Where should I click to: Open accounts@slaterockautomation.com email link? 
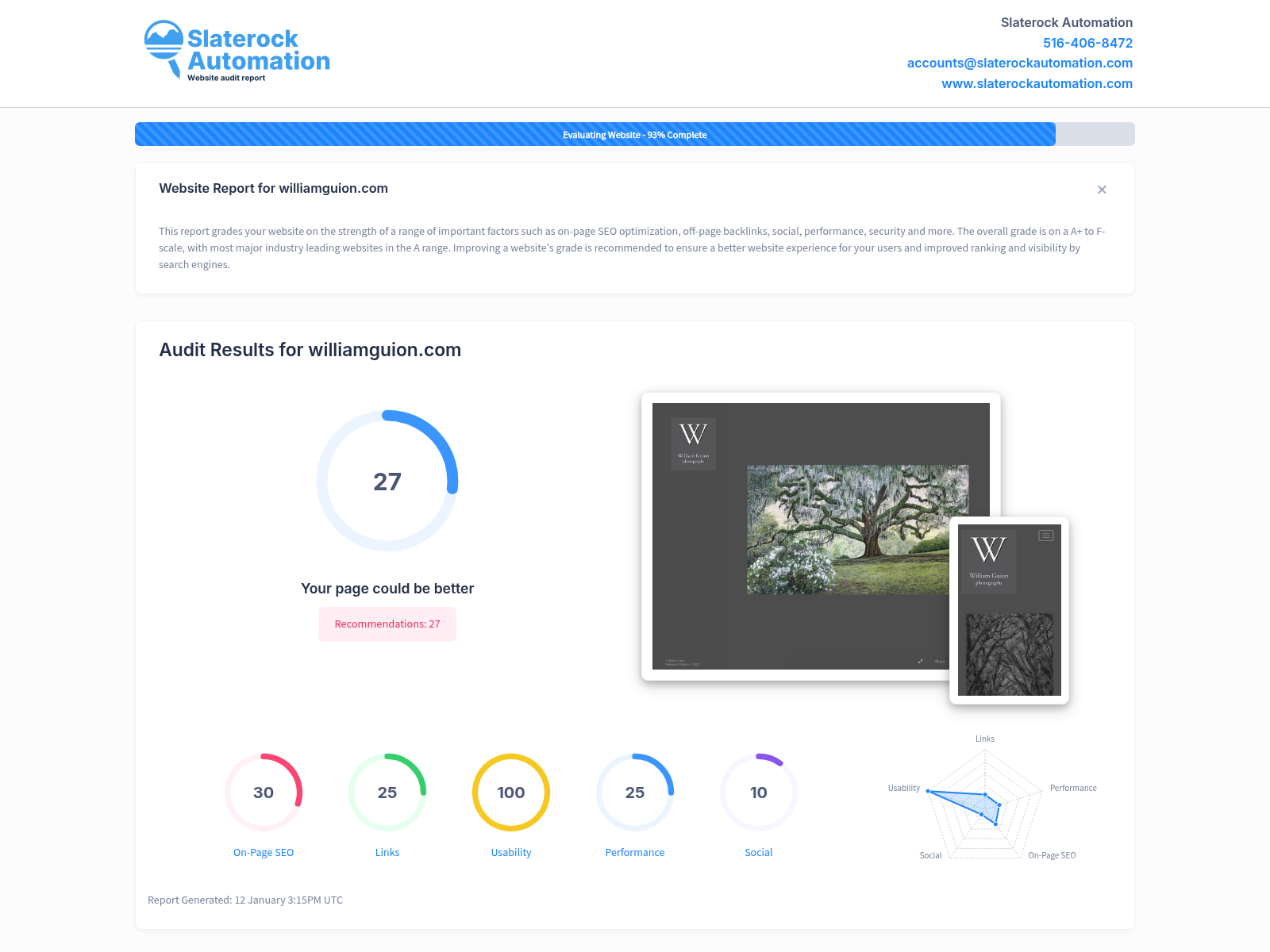coord(1019,63)
